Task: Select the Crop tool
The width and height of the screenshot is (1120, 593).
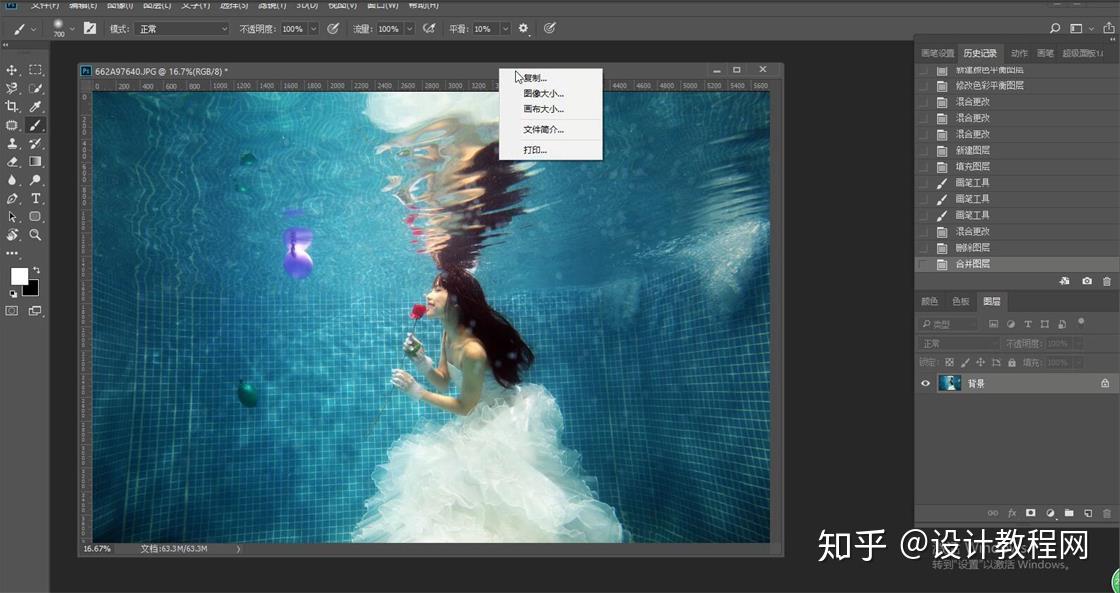Action: click(12, 106)
